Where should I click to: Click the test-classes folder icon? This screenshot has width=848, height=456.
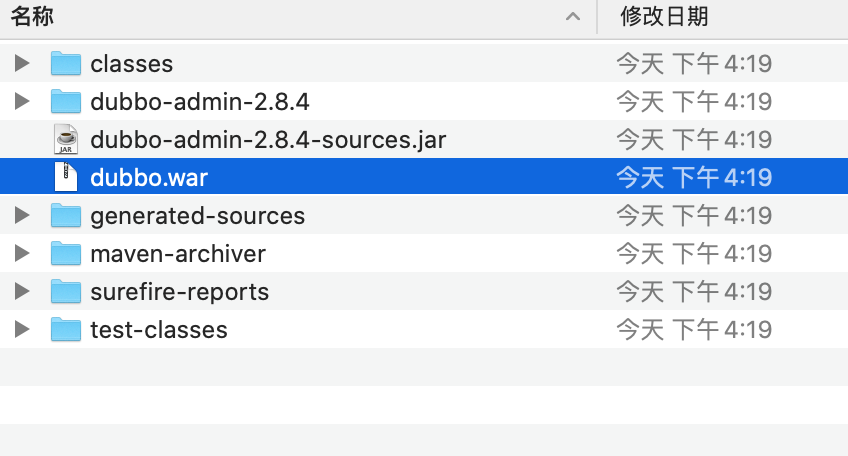[66, 329]
